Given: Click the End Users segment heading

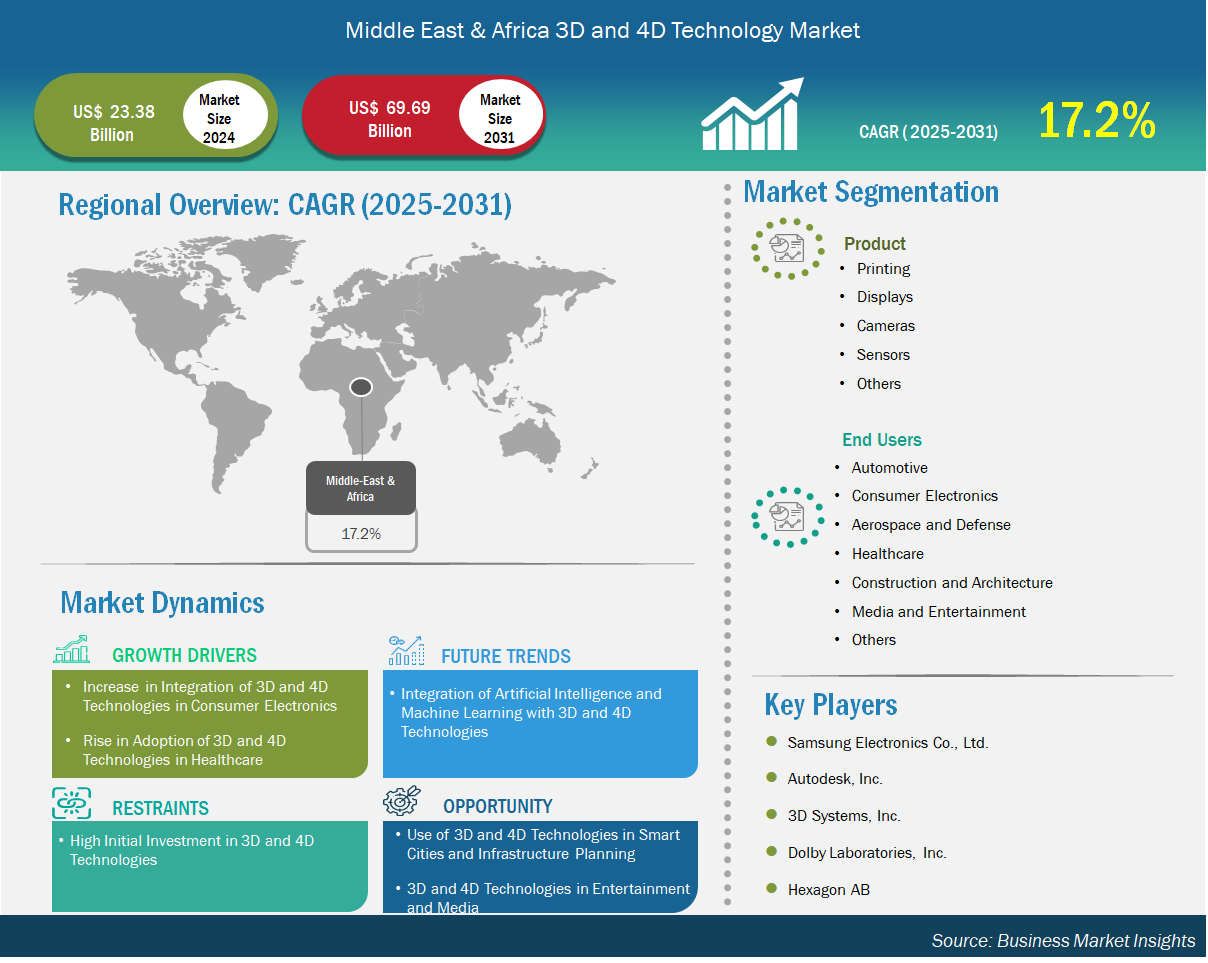Looking at the screenshot, I should tap(882, 439).
